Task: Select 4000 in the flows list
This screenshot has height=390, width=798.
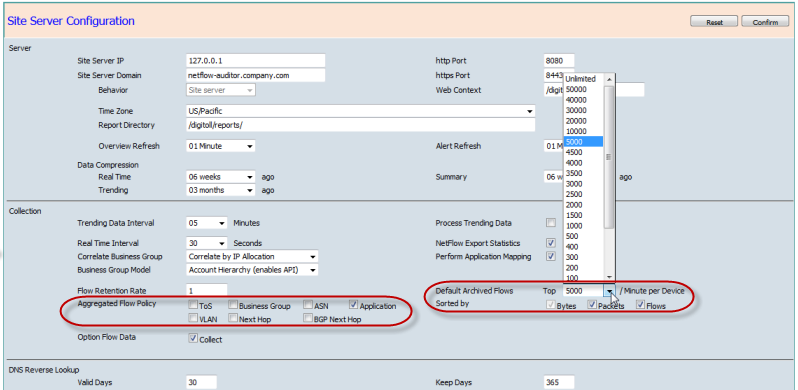Action: 584,162
